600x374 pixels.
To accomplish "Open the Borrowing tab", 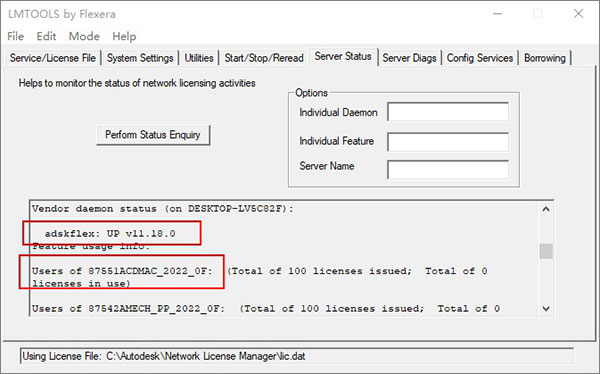I will (545, 58).
